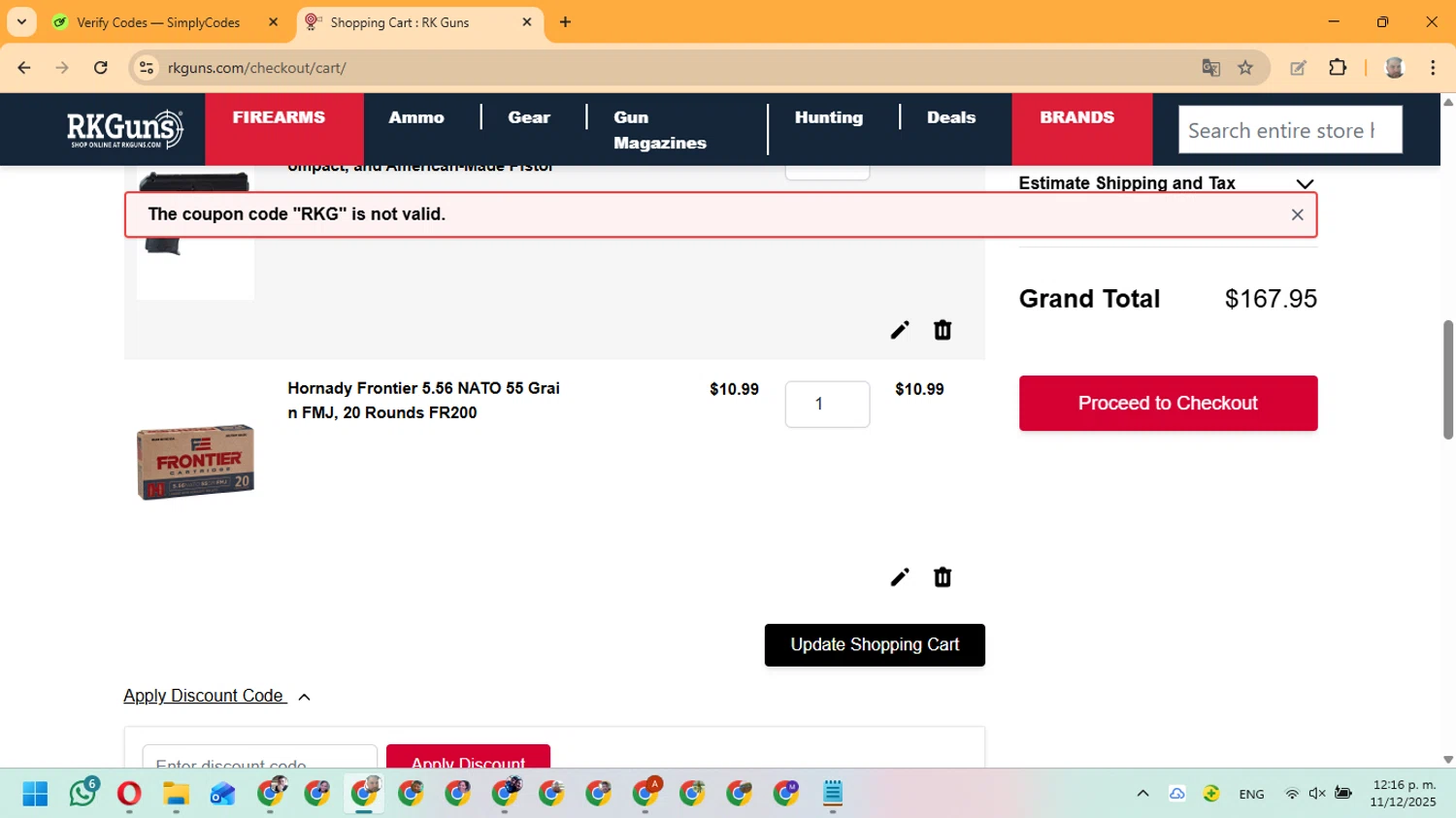Click the muted volume icon
The height and width of the screenshot is (818, 1456).
coord(1317,794)
